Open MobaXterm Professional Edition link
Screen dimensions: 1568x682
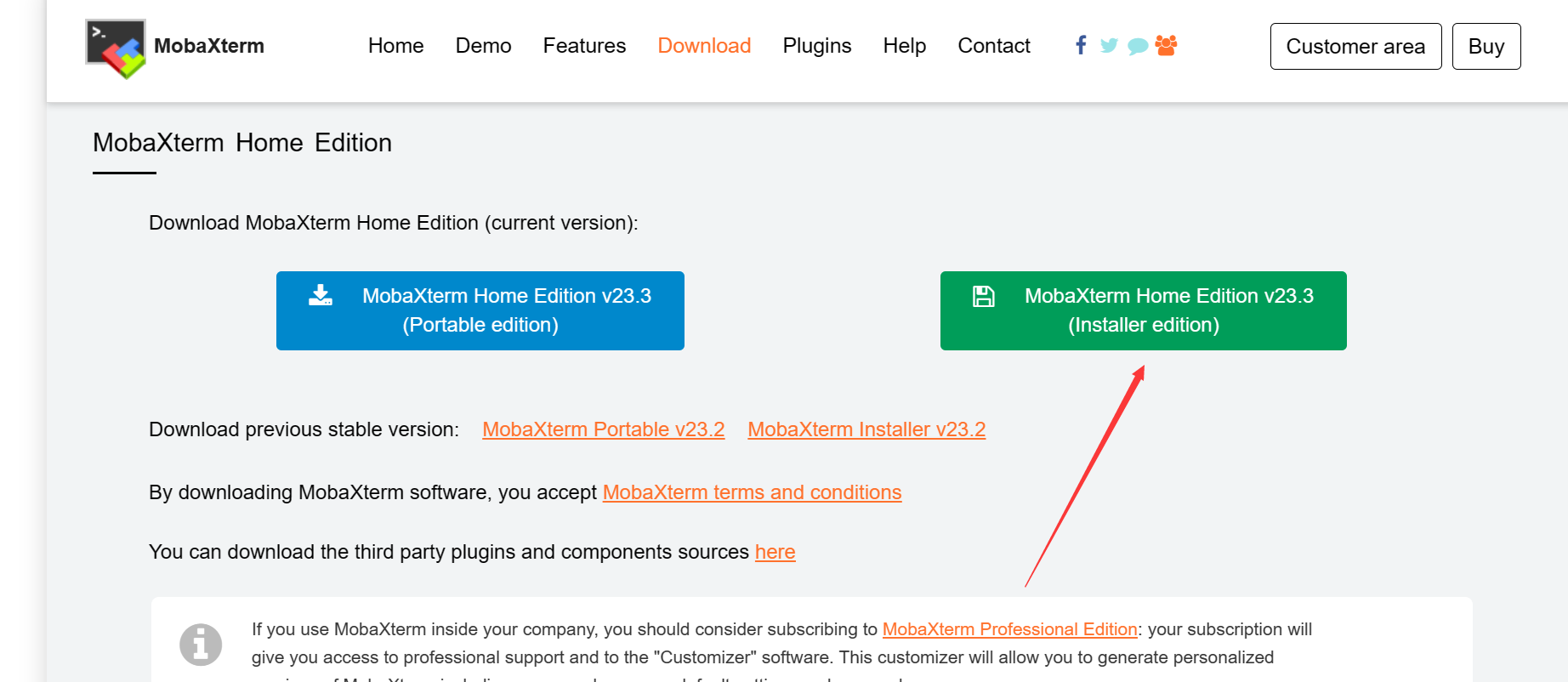pos(1009,629)
